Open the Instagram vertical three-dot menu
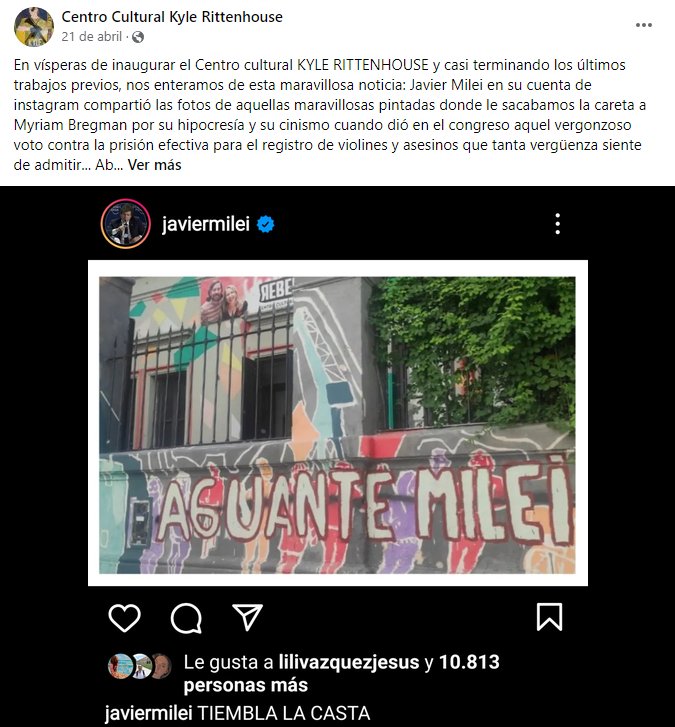The image size is (675, 727). tap(558, 224)
